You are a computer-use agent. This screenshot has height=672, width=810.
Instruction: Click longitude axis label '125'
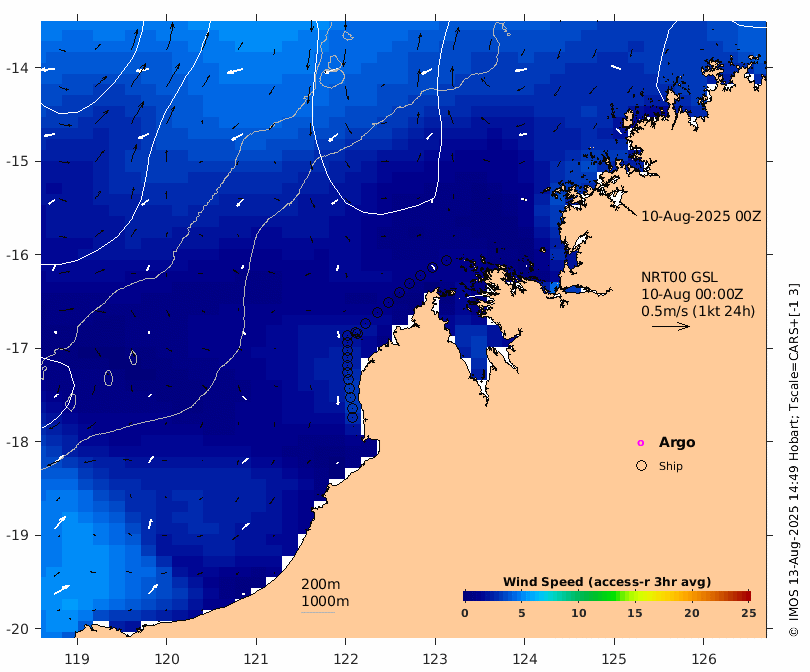click(614, 659)
